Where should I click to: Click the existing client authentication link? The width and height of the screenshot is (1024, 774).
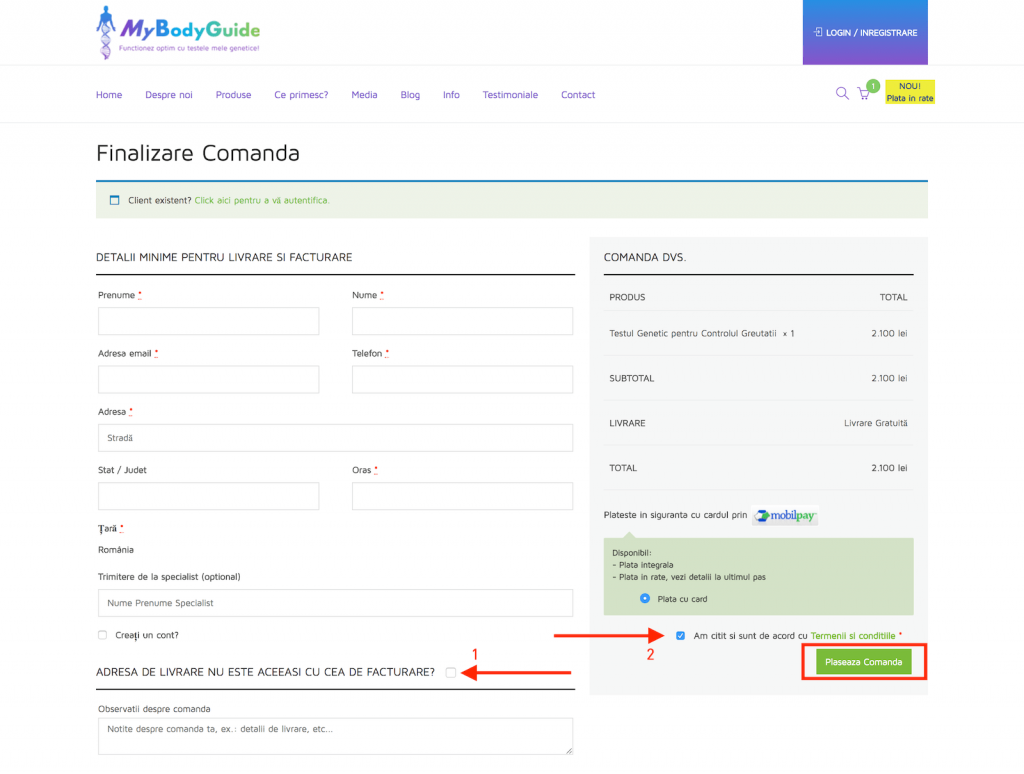[x=261, y=200]
